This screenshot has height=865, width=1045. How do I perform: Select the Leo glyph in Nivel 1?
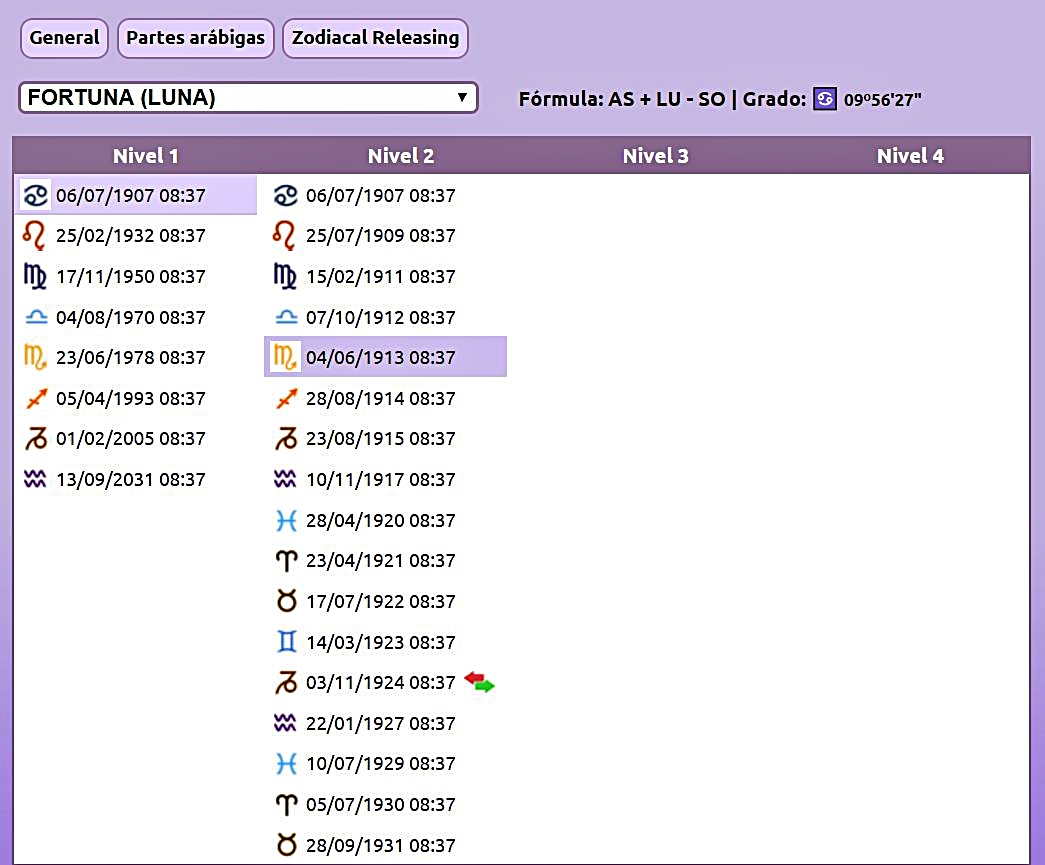pos(35,236)
